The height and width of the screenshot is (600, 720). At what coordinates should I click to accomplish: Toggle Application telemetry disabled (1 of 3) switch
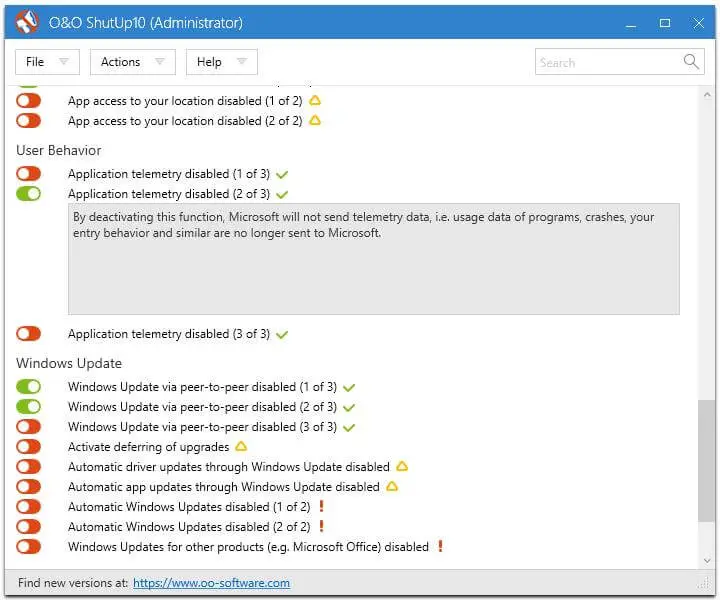point(28,174)
